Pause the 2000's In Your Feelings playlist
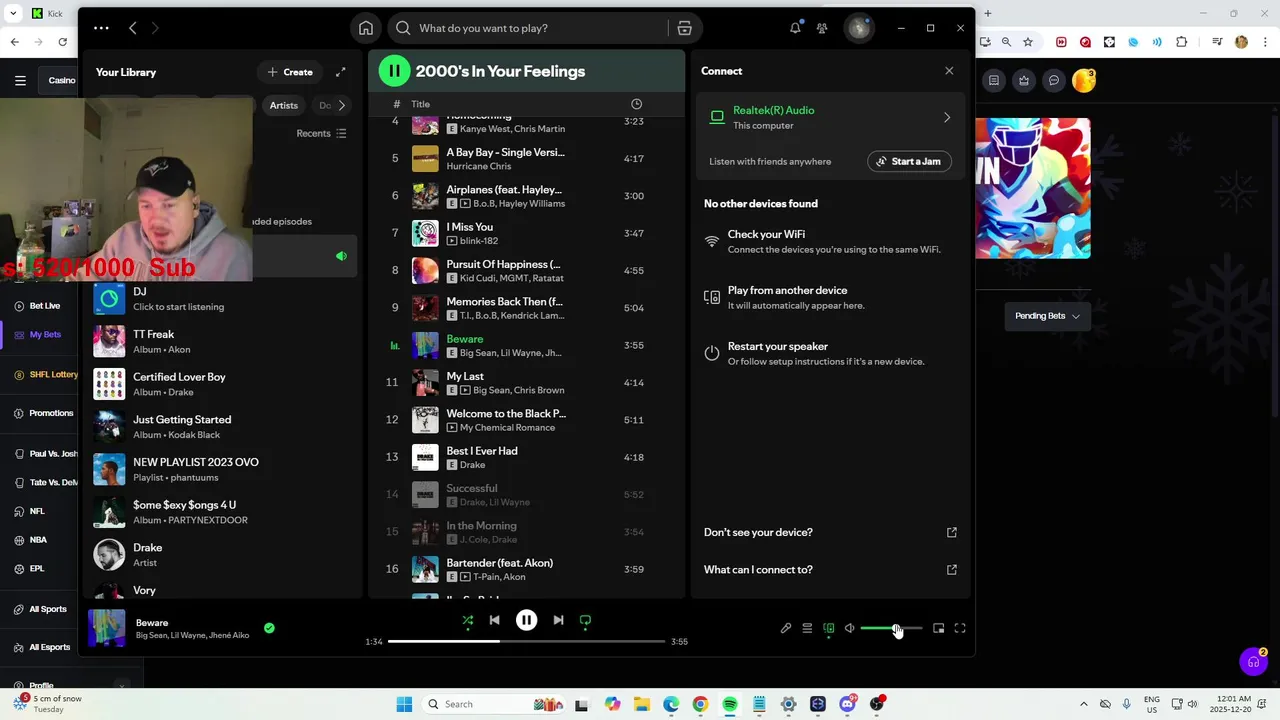 (x=395, y=71)
